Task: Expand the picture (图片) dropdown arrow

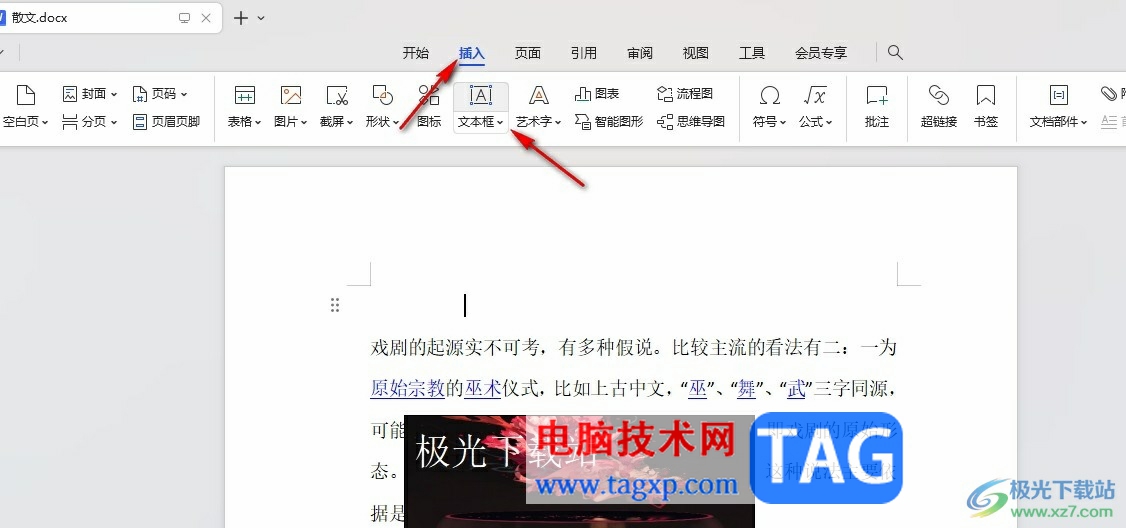Action: click(x=304, y=123)
